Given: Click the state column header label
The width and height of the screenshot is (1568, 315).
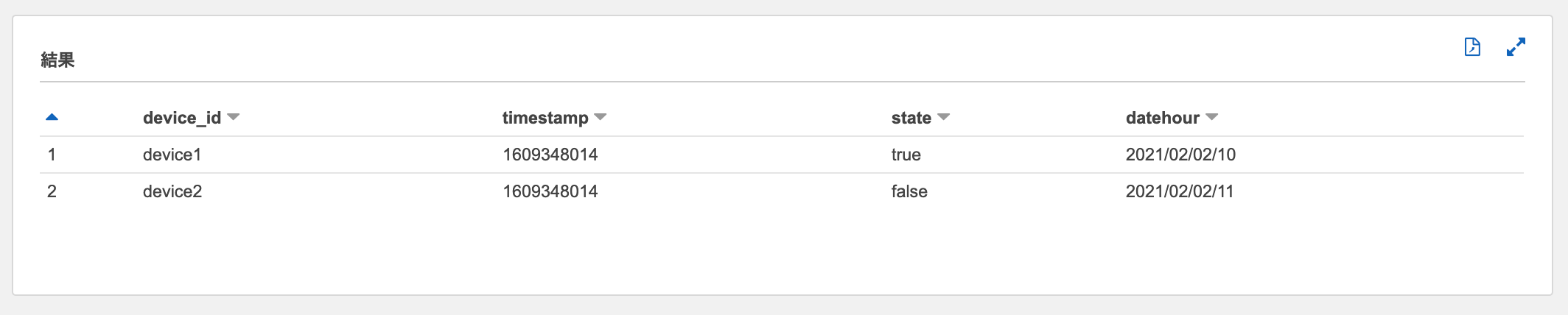Looking at the screenshot, I should coord(911,118).
